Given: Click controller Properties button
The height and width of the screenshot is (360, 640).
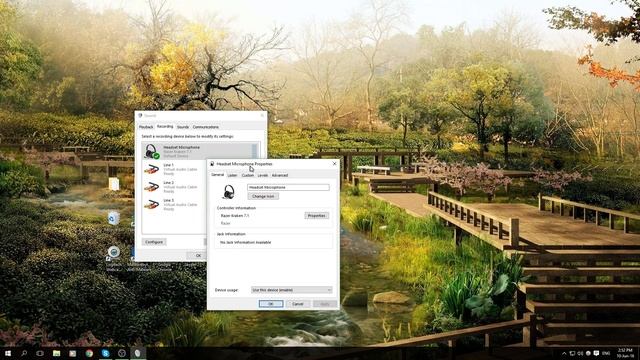Looking at the screenshot, I should click(316, 216).
